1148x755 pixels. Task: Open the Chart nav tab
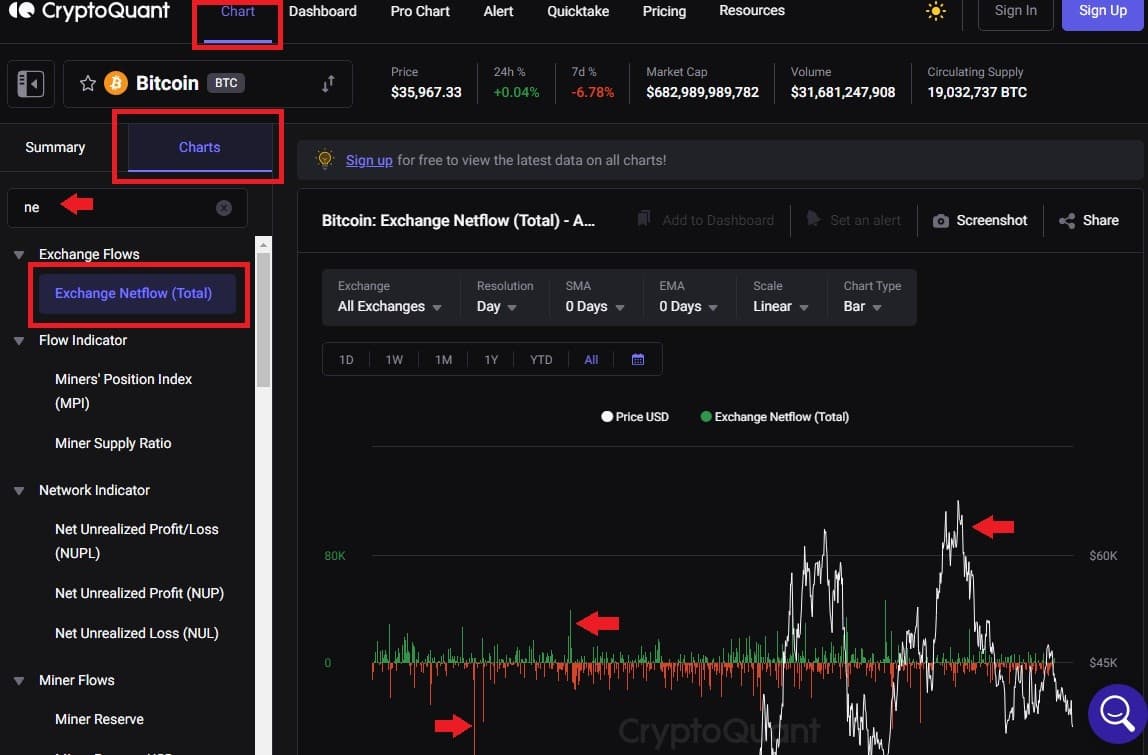(x=238, y=12)
